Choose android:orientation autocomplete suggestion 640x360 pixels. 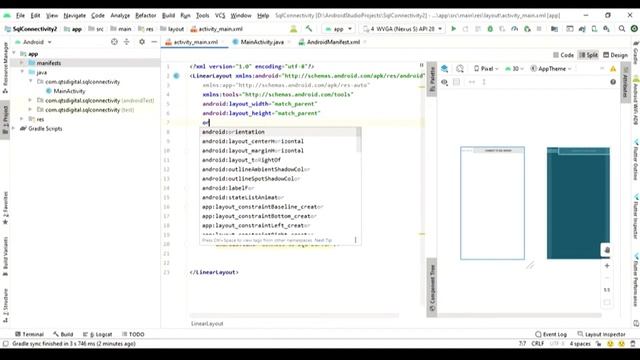(x=278, y=132)
